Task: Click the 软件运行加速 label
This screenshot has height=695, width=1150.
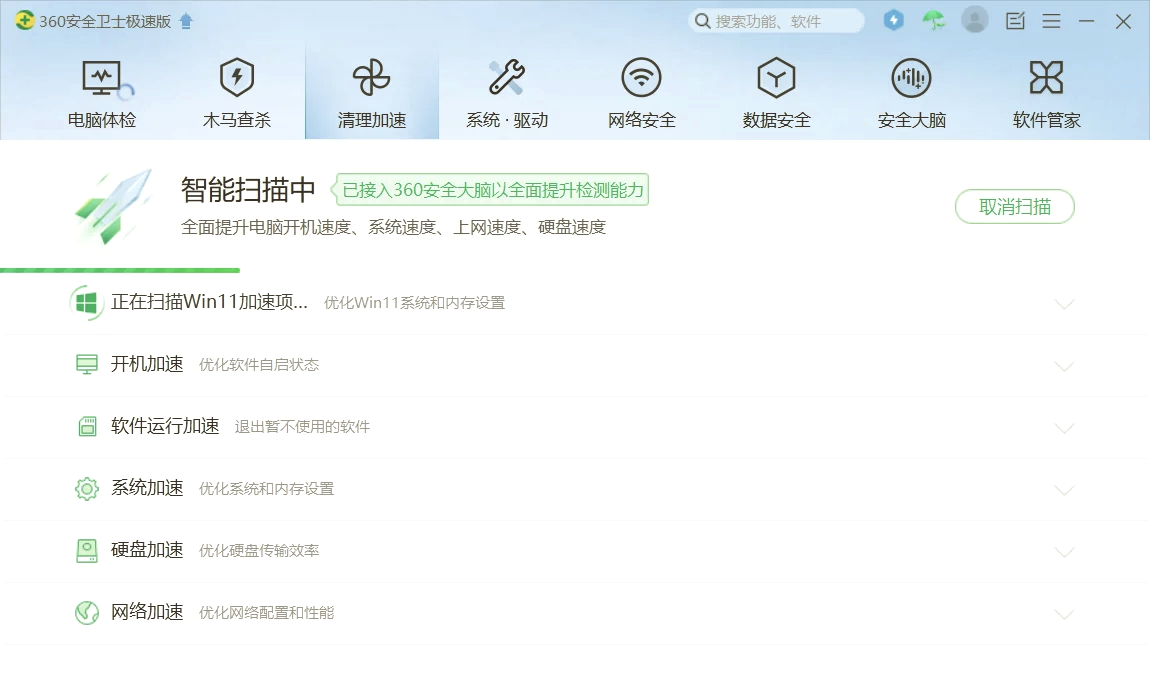Action: 165,426
